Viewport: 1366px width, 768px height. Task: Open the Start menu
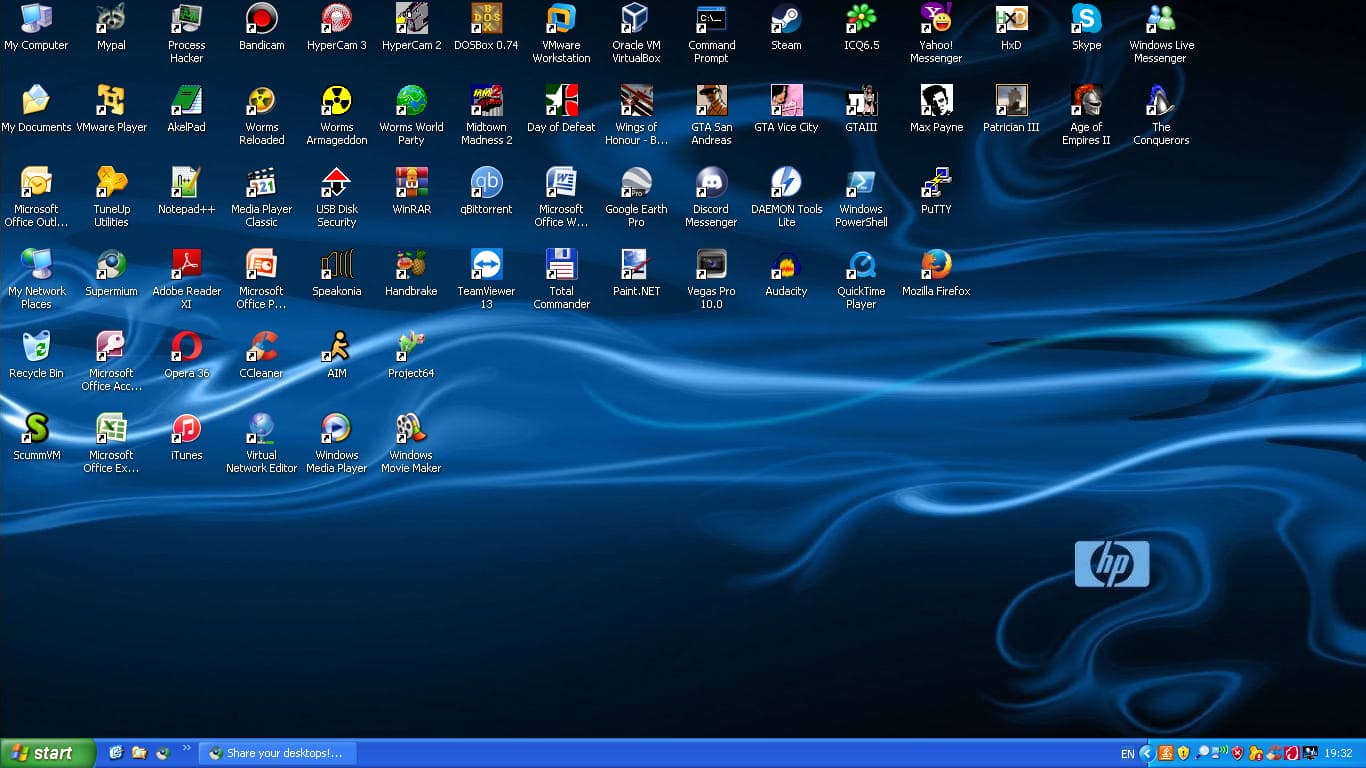tap(47, 753)
